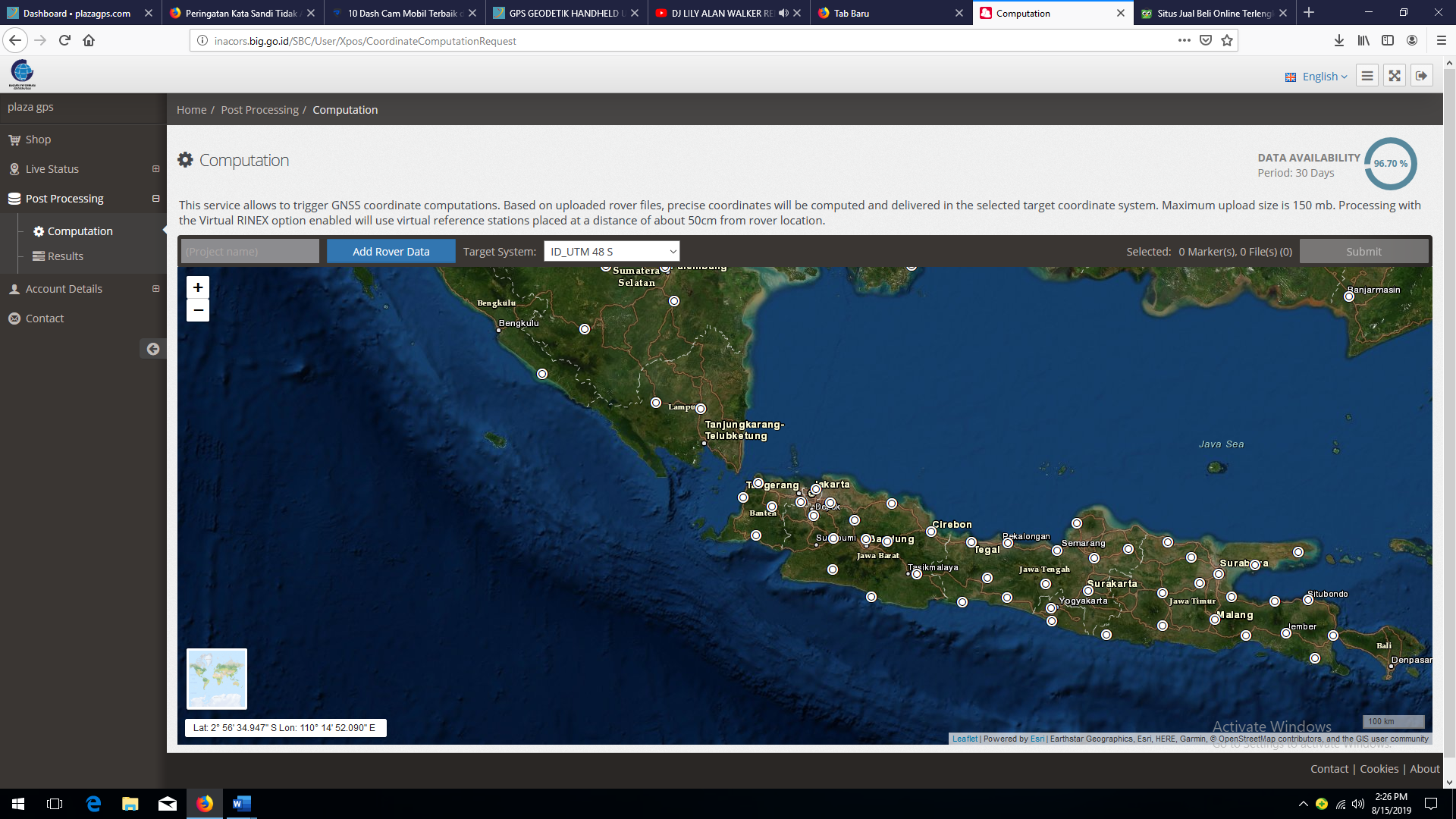
Task: Click the map zoom in plus button
Action: tap(198, 287)
